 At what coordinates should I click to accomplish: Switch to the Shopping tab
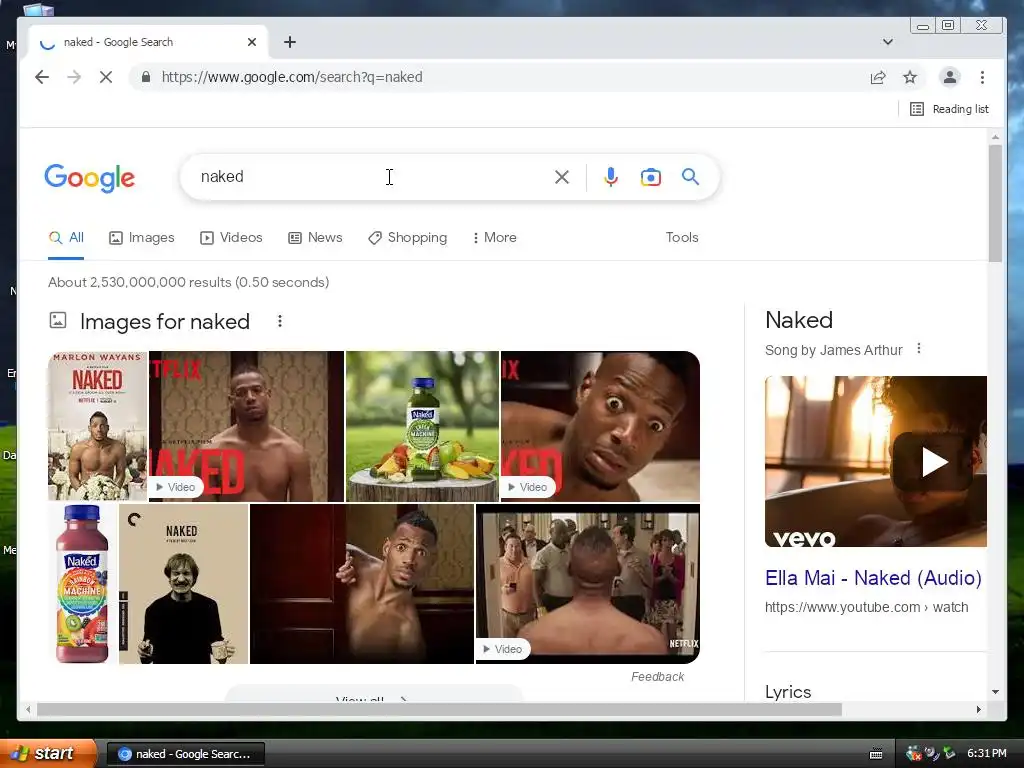(x=408, y=238)
